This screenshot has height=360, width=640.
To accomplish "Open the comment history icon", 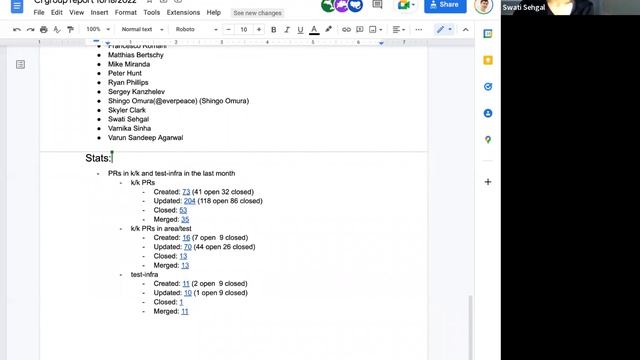I will [377, 5].
